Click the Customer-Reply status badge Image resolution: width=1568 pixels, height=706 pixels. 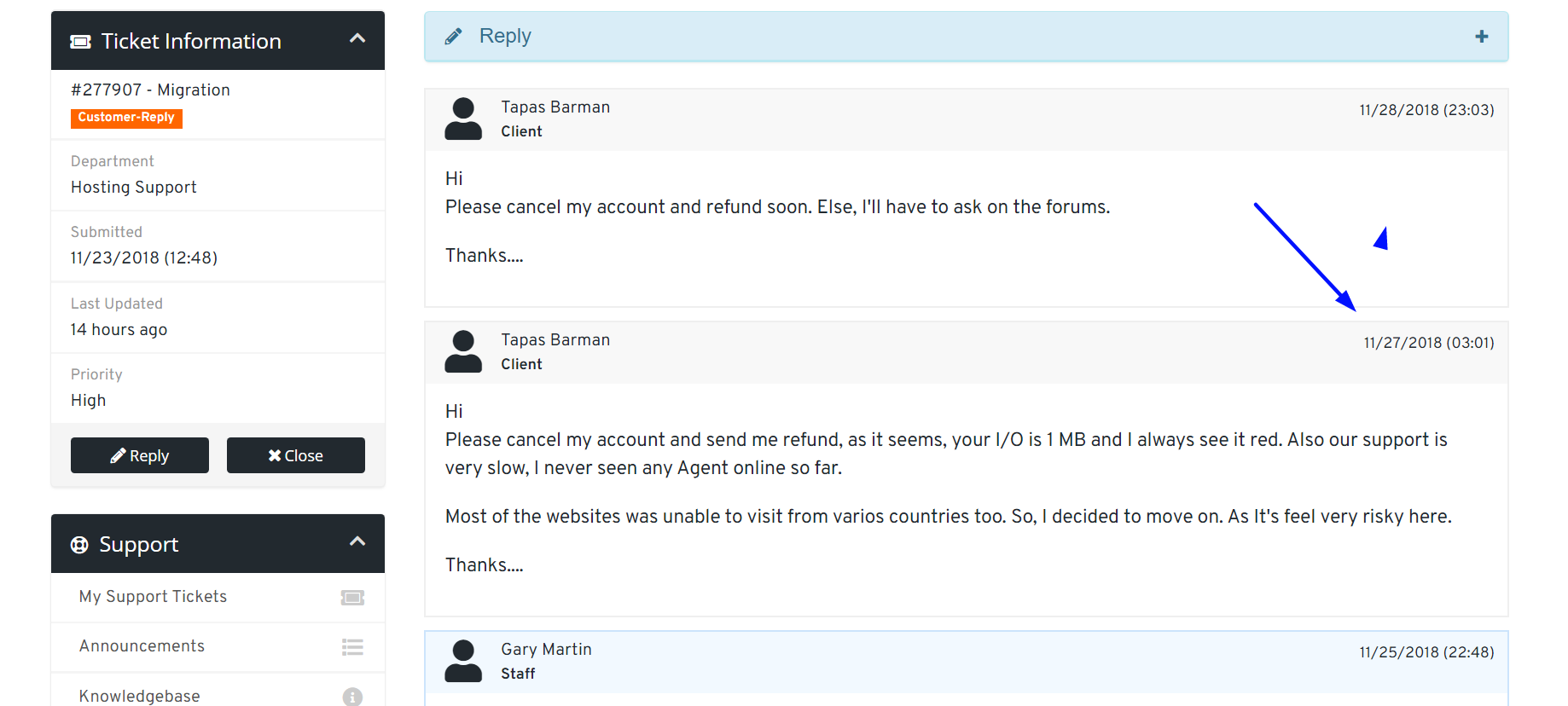pos(126,118)
